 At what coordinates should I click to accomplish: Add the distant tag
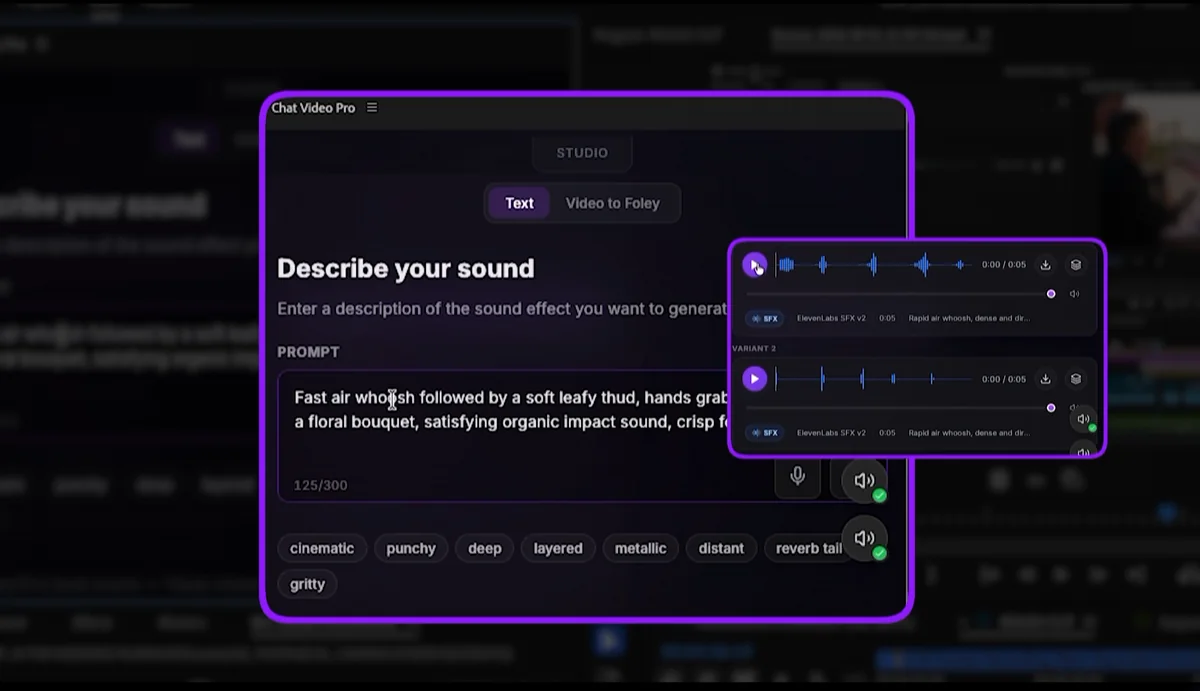(721, 548)
